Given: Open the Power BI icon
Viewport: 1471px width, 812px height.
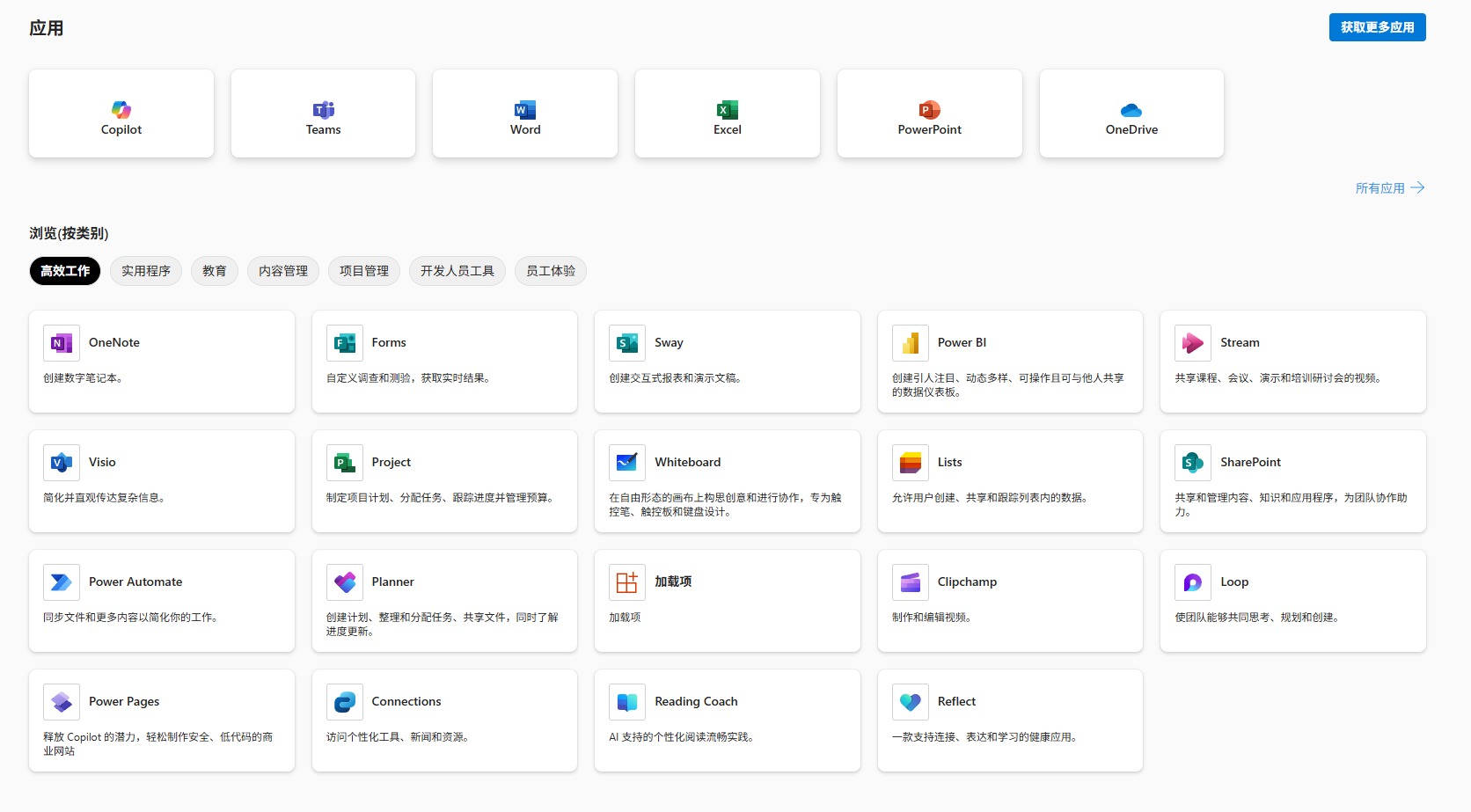Looking at the screenshot, I should (911, 343).
